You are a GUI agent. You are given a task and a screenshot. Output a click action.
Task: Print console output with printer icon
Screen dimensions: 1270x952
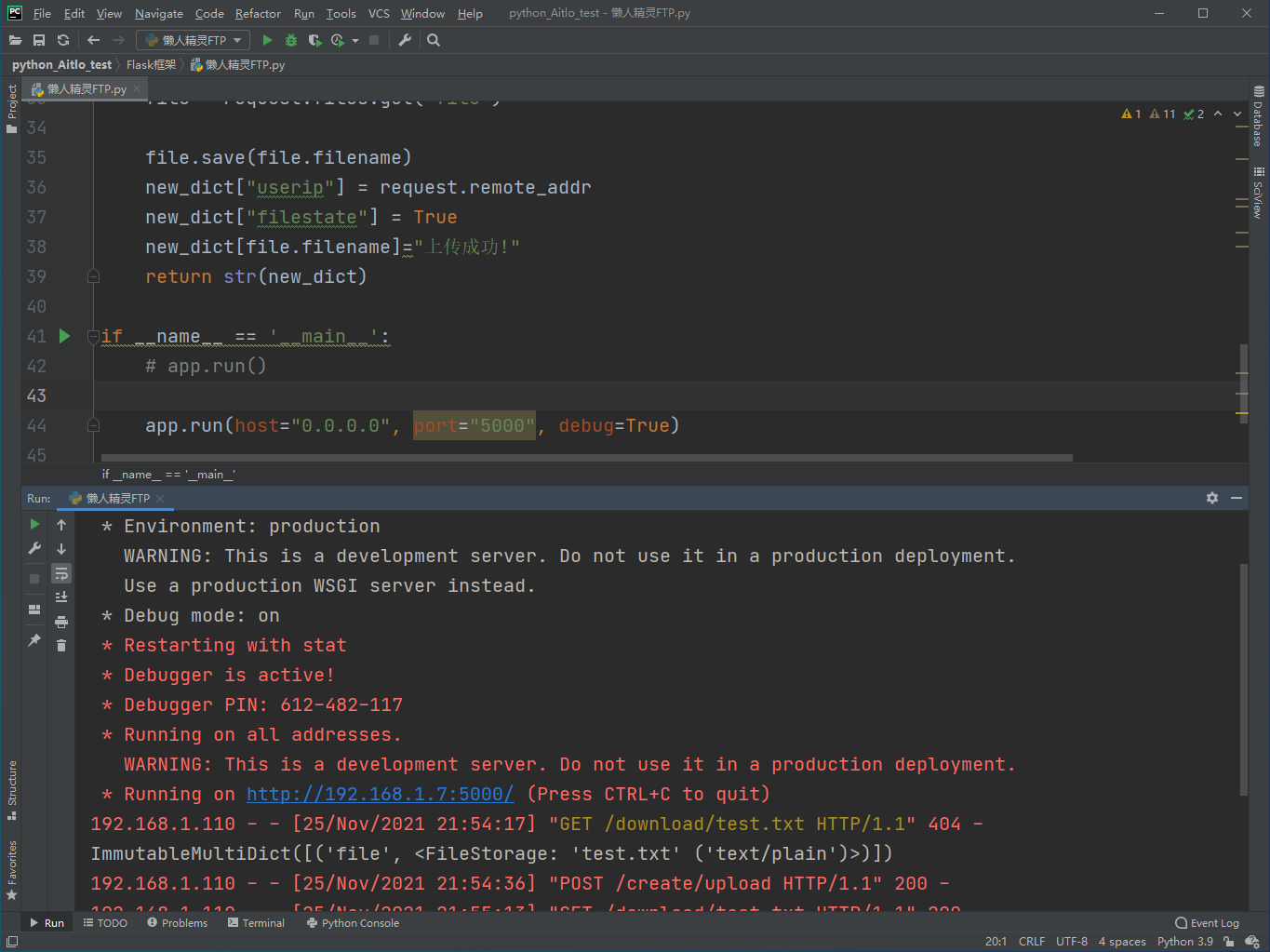click(61, 622)
